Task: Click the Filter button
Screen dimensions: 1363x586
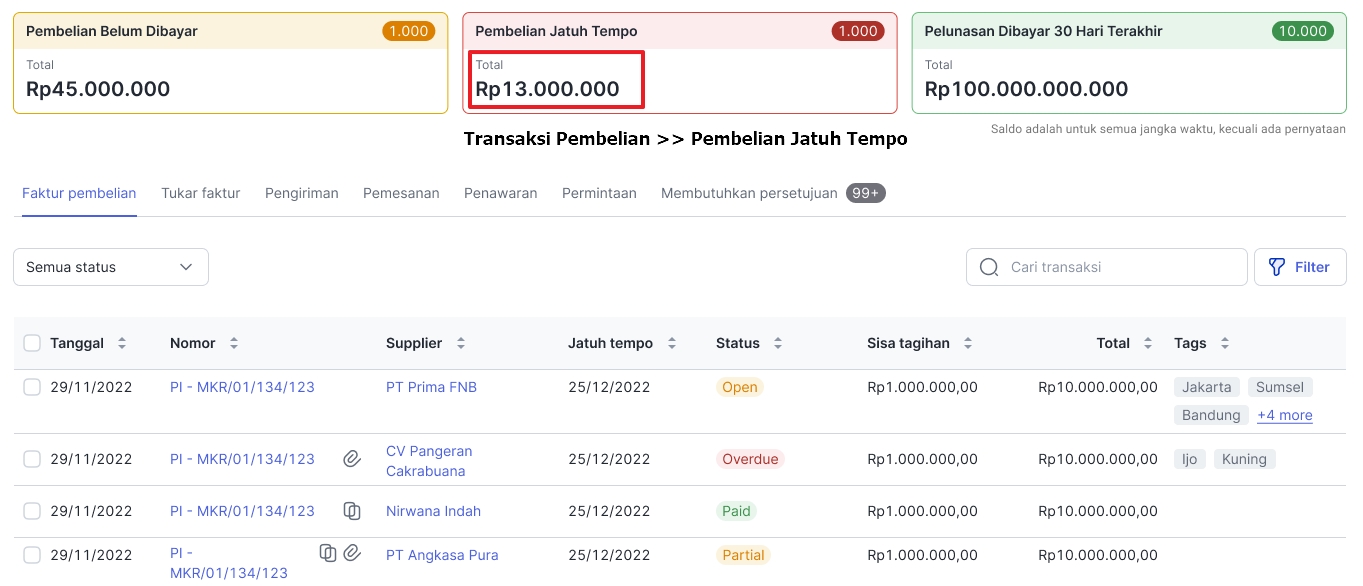Action: point(1299,267)
